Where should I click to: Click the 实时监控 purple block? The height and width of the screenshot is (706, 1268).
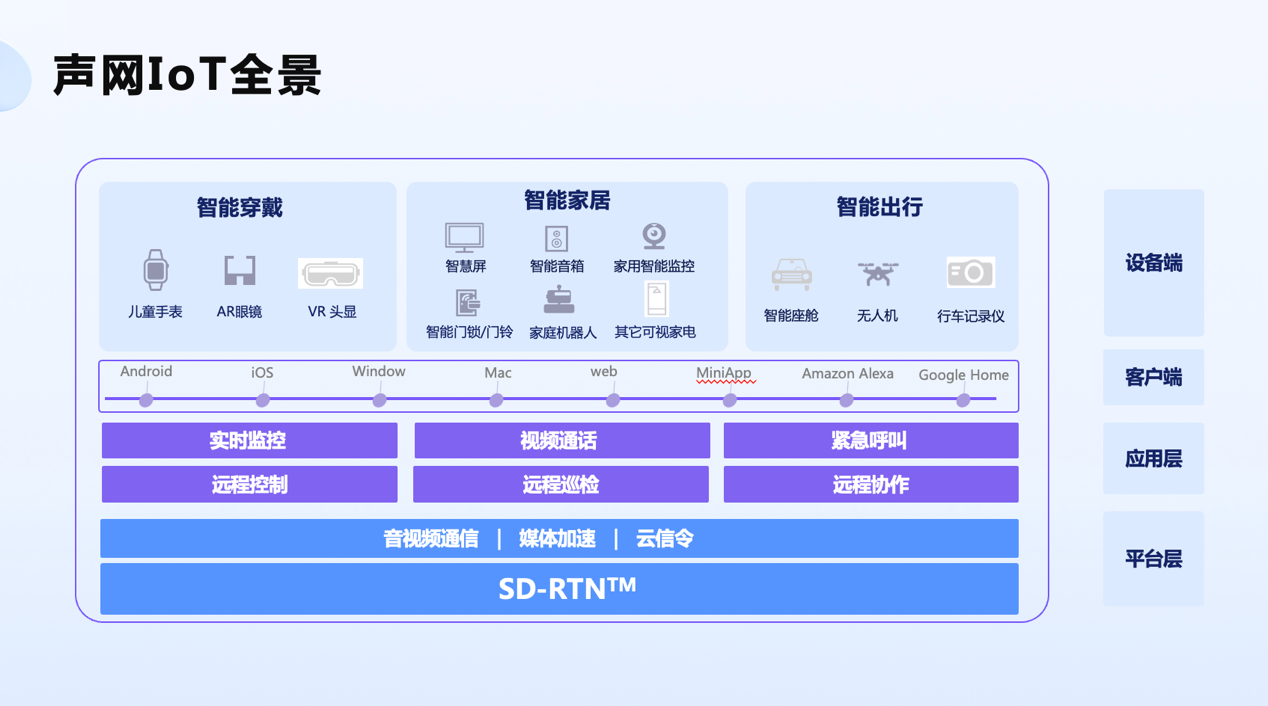point(249,440)
